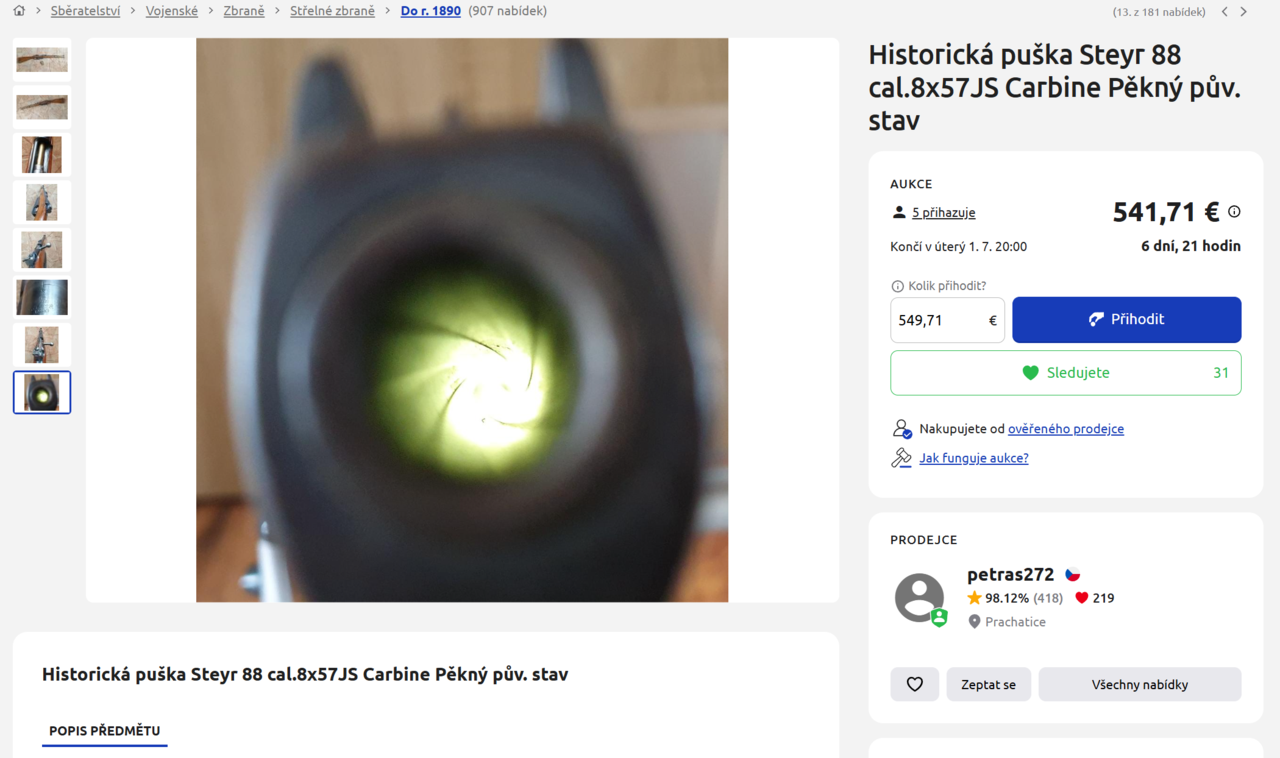This screenshot has height=758, width=1280.
Task: Go to the home page icon in breadcrumbs
Action: 19,11
